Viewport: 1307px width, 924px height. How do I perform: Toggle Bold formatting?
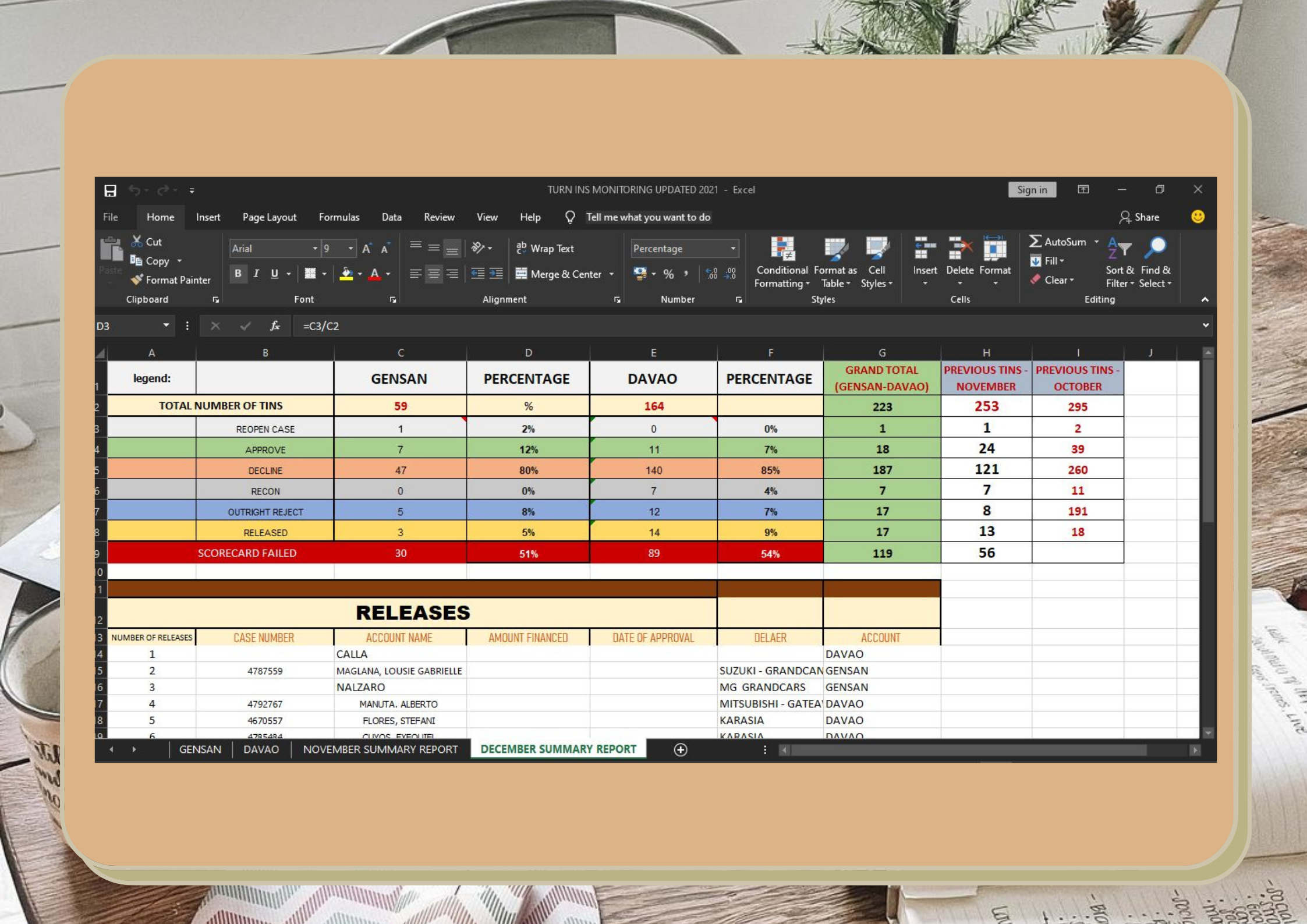click(x=238, y=274)
